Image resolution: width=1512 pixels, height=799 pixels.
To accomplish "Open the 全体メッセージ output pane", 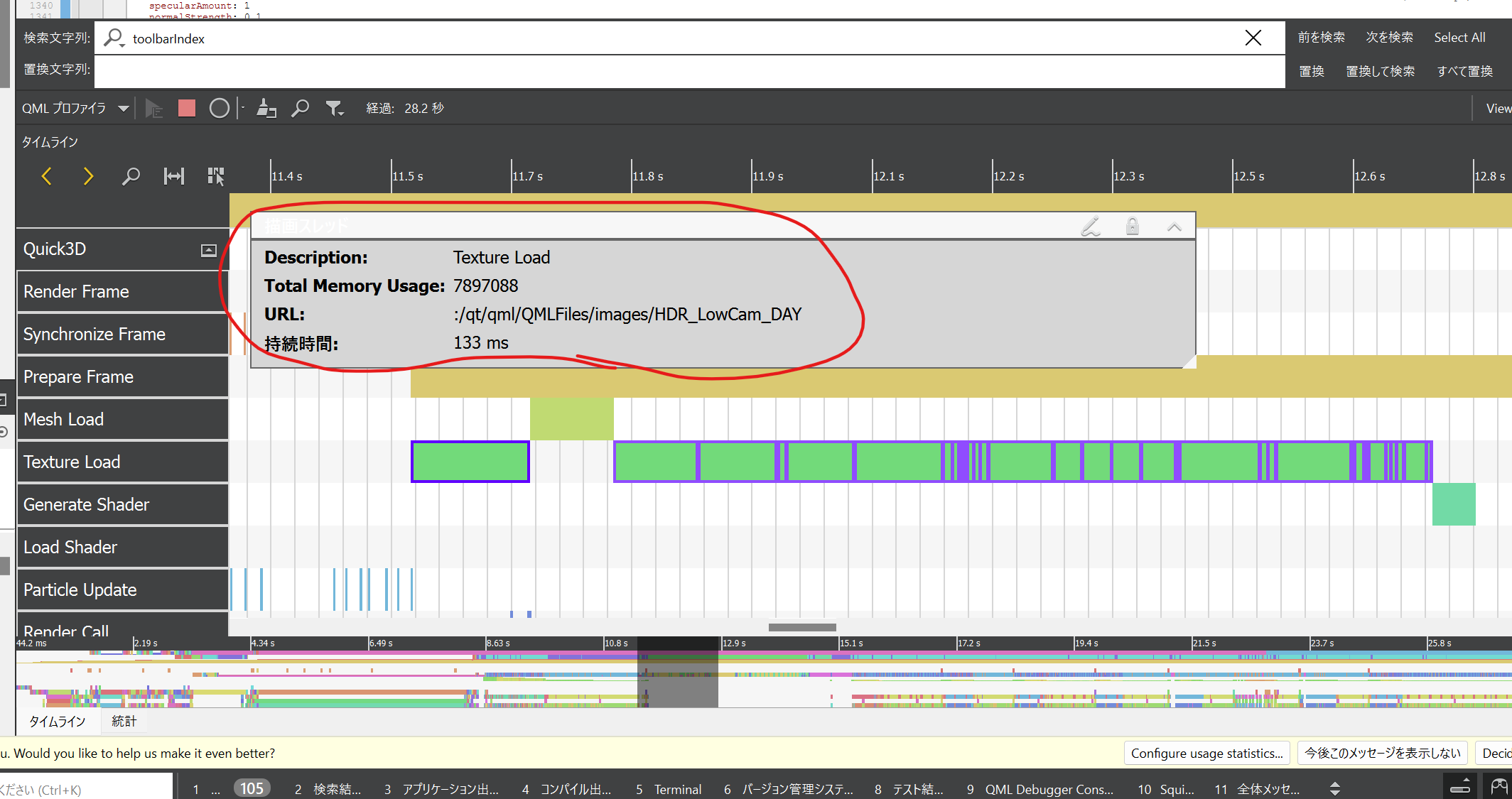I will [1258, 788].
